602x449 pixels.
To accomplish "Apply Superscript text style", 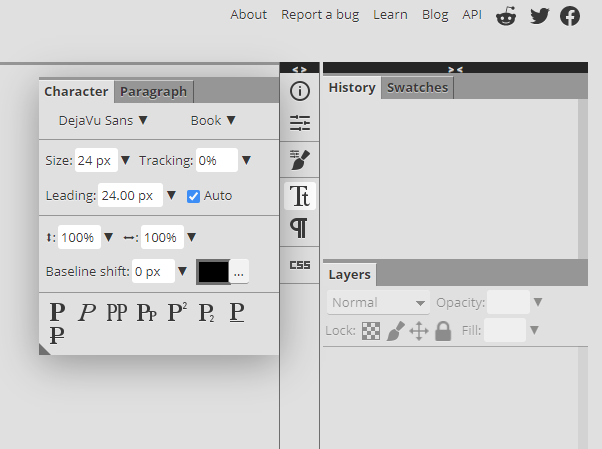I will click(x=177, y=312).
